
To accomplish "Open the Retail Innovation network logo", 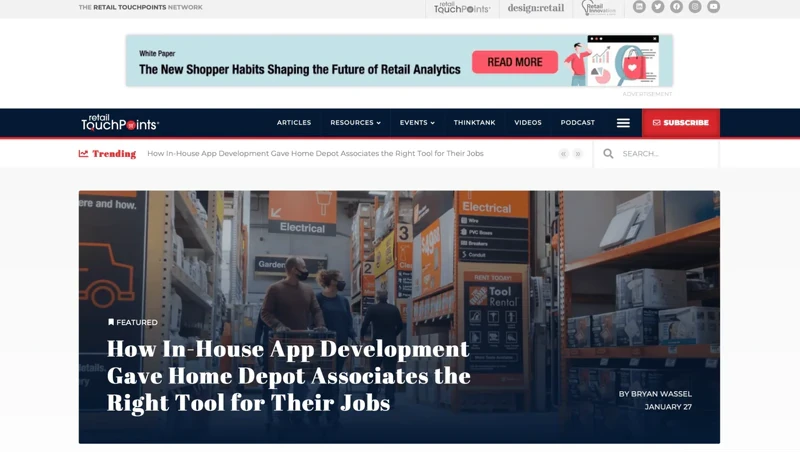I will coord(598,8).
